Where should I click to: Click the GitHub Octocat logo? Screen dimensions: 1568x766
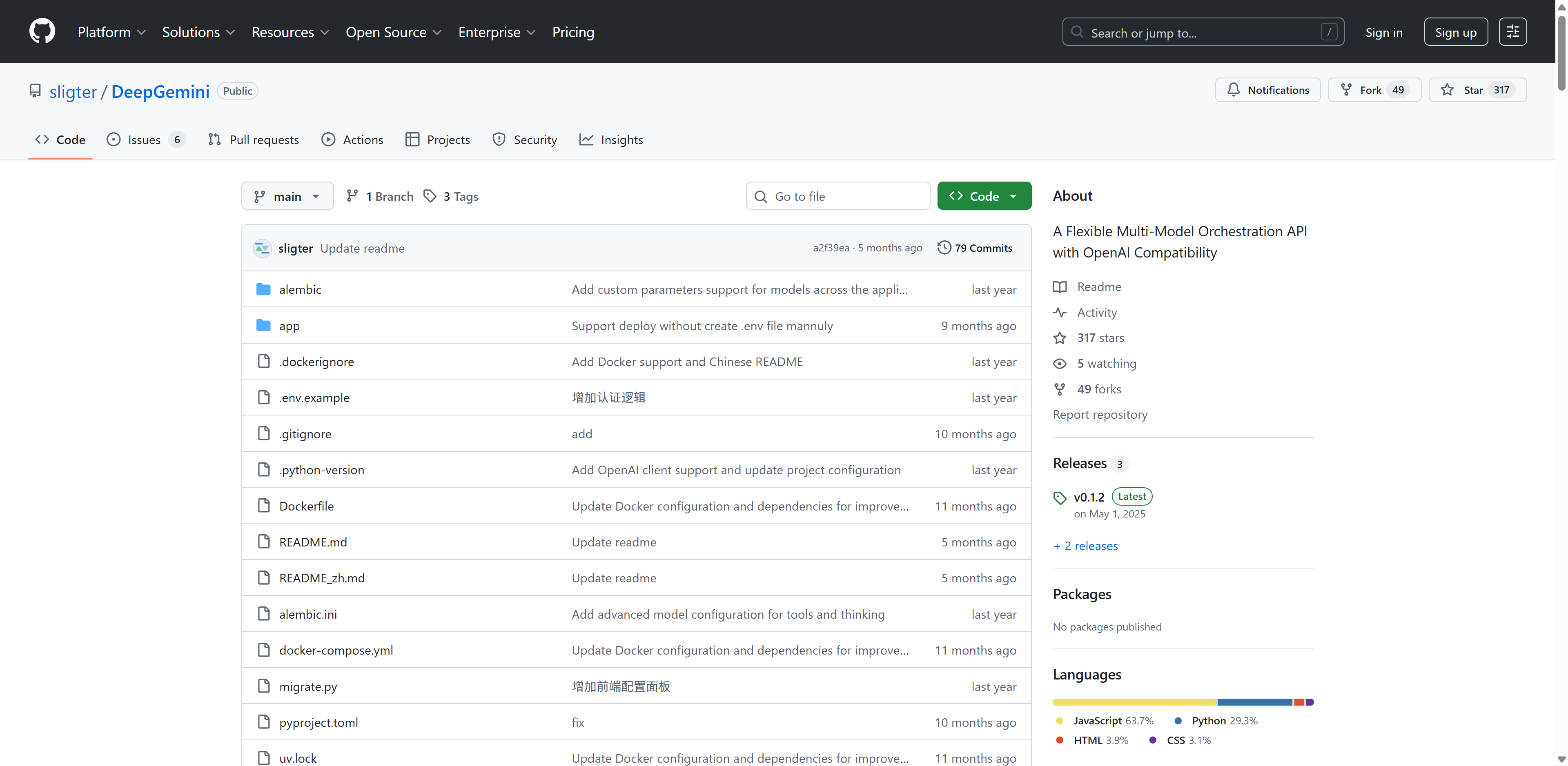(42, 32)
